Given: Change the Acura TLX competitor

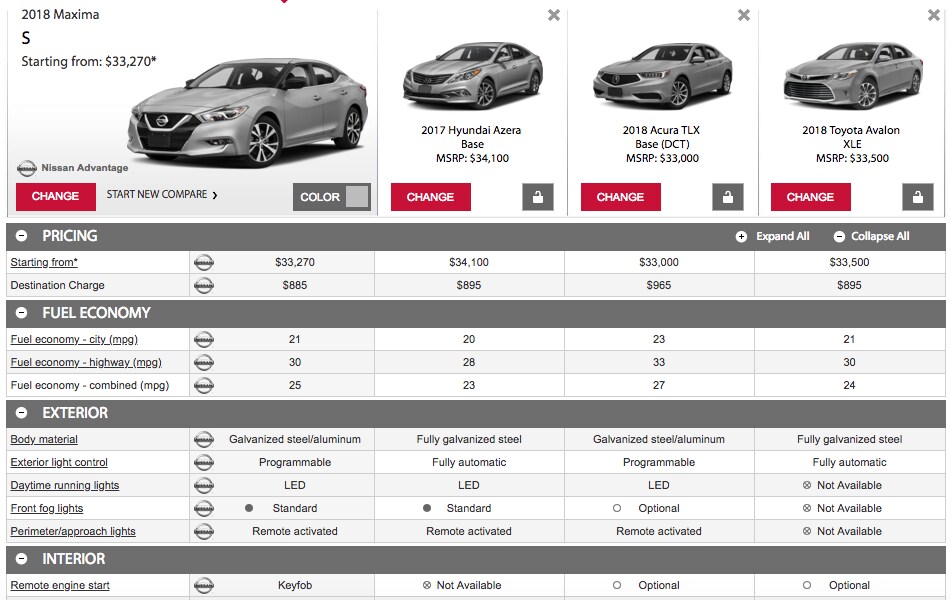Looking at the screenshot, I should (x=620, y=197).
